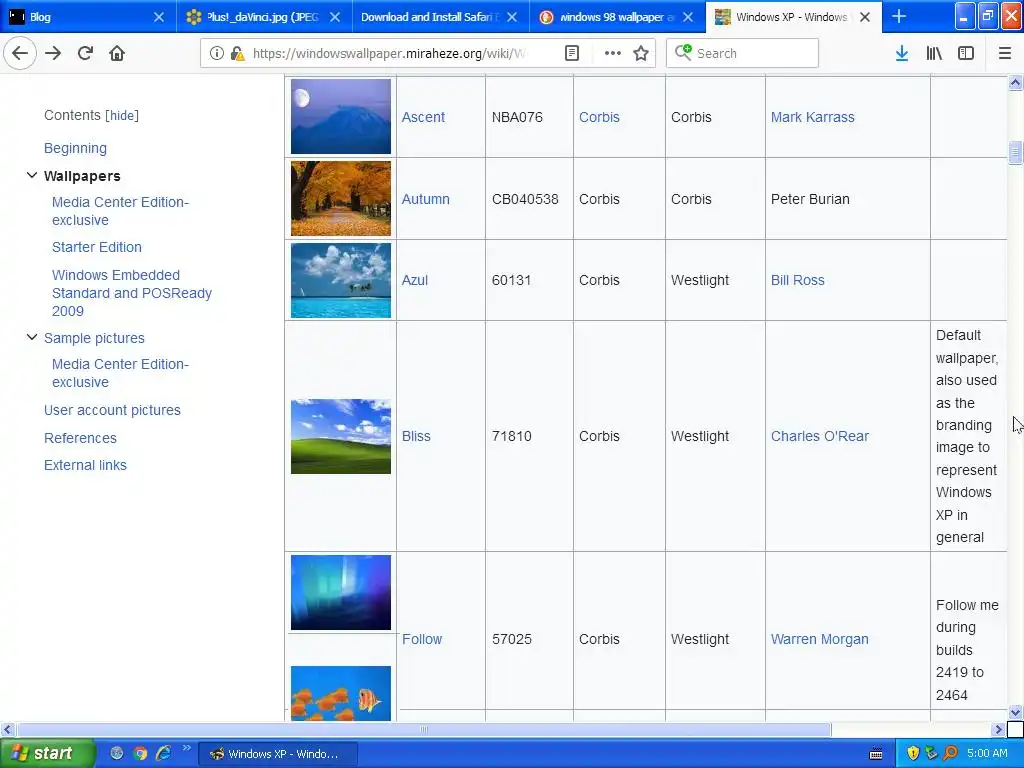Select the Windows XP wiki tab

(x=793, y=17)
